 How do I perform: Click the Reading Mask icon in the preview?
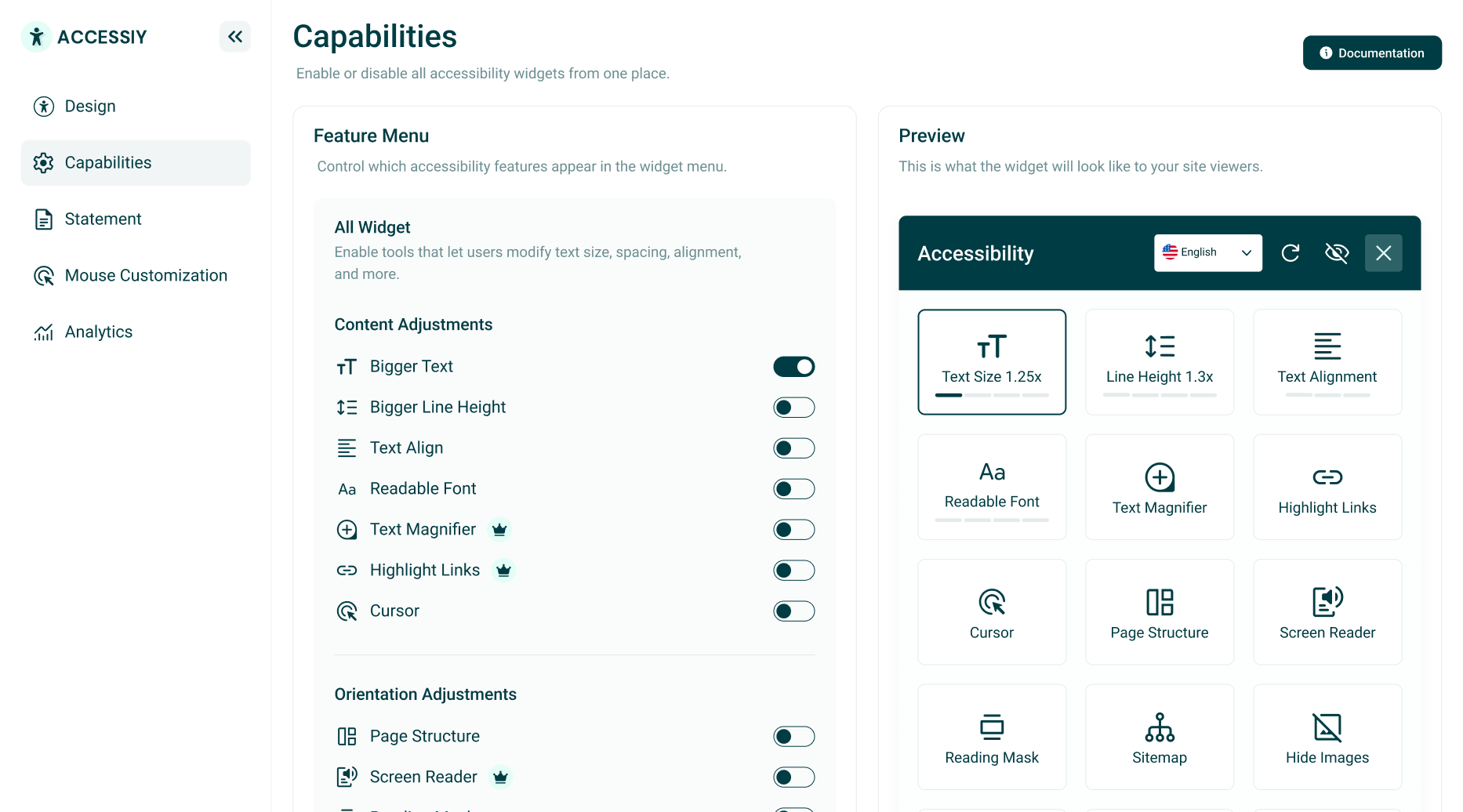pyautogui.click(x=991, y=726)
